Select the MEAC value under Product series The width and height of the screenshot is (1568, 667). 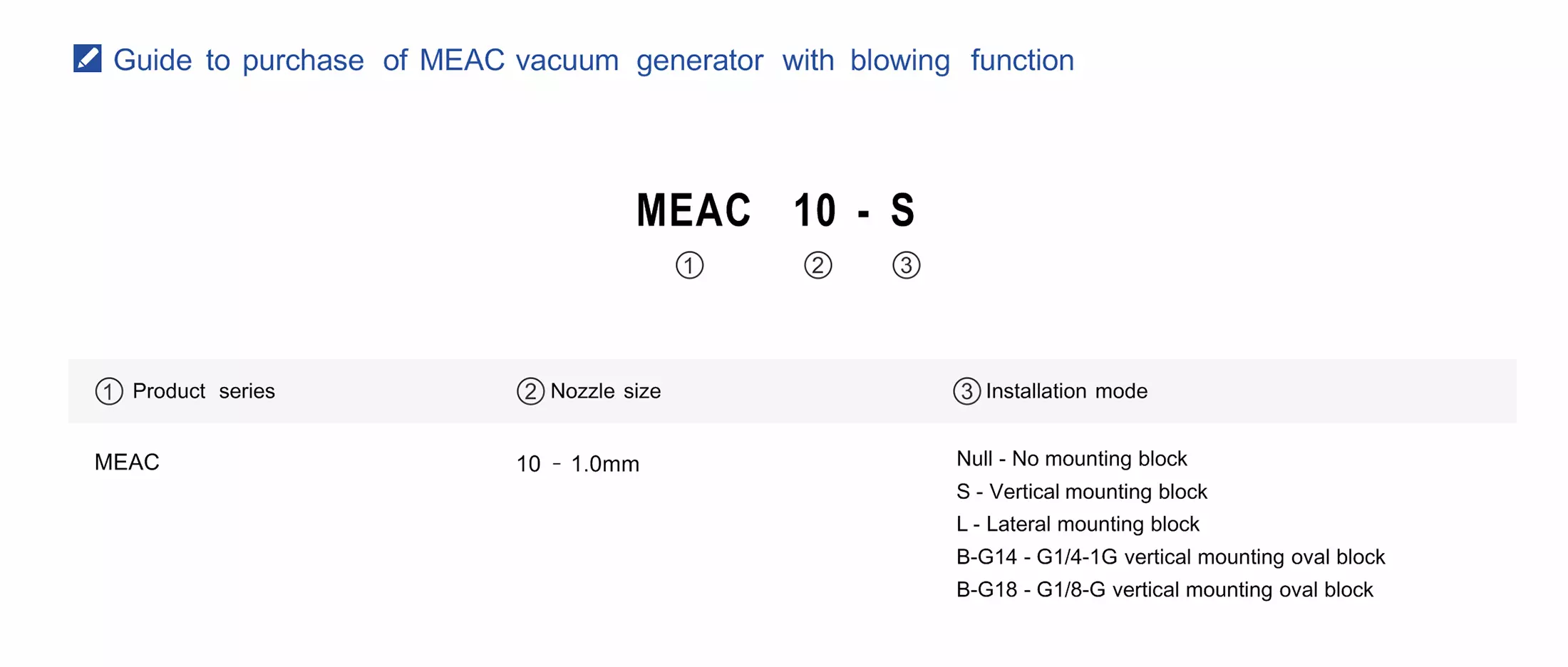click(127, 462)
